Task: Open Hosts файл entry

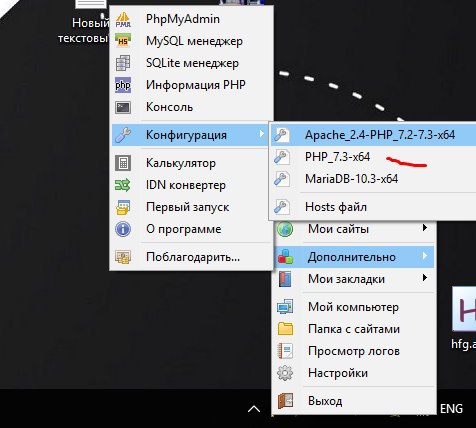Action: 373,207
